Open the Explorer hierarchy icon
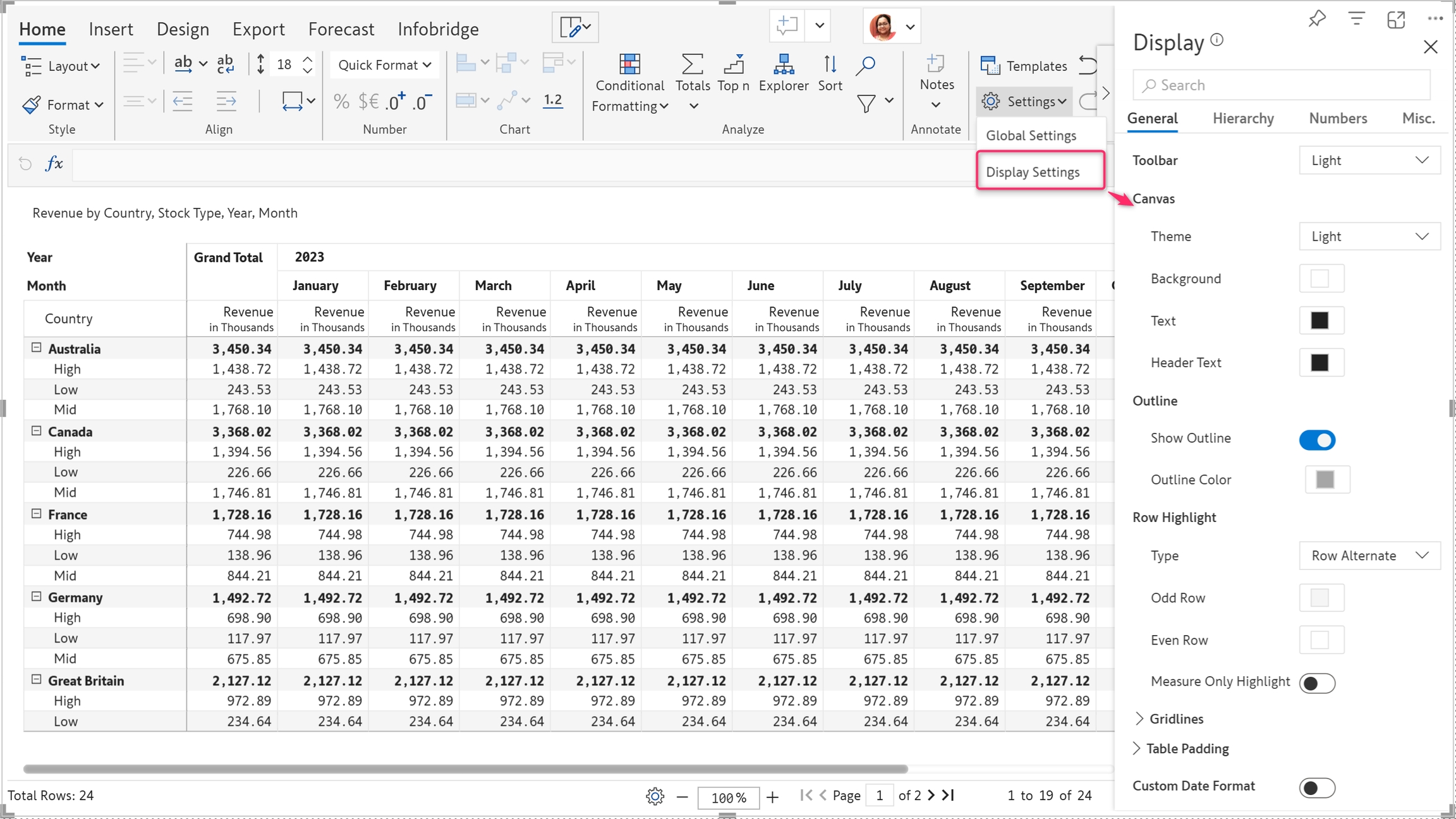 pyautogui.click(x=784, y=65)
